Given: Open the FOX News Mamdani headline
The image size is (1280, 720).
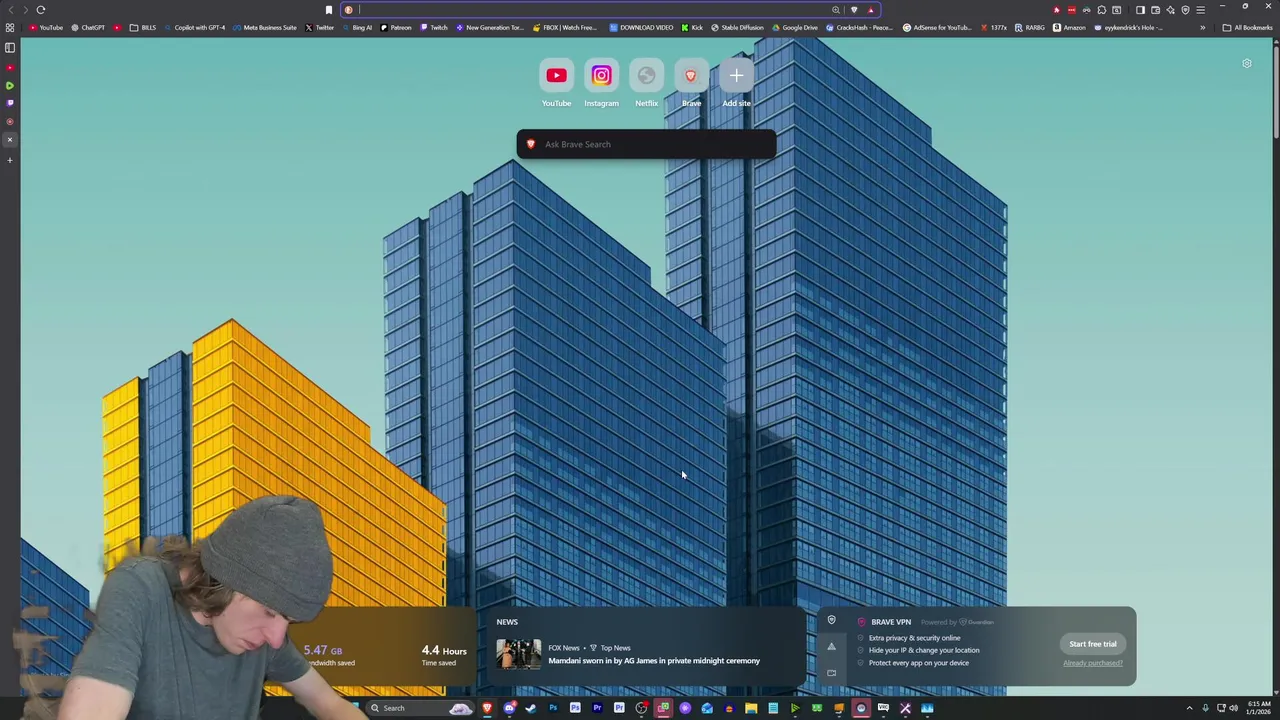Looking at the screenshot, I should click(x=654, y=661).
